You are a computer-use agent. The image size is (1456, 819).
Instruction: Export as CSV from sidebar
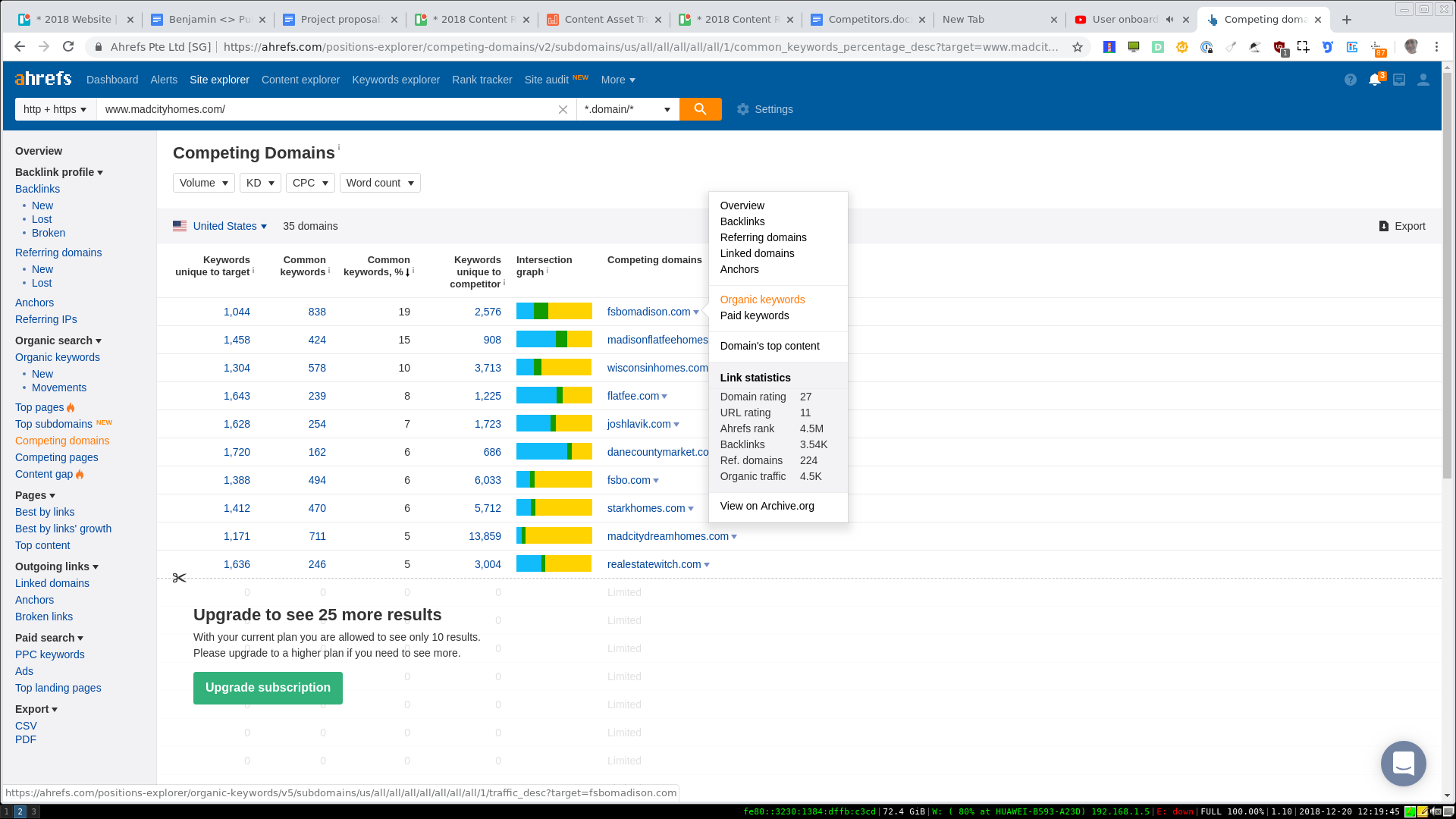(26, 726)
